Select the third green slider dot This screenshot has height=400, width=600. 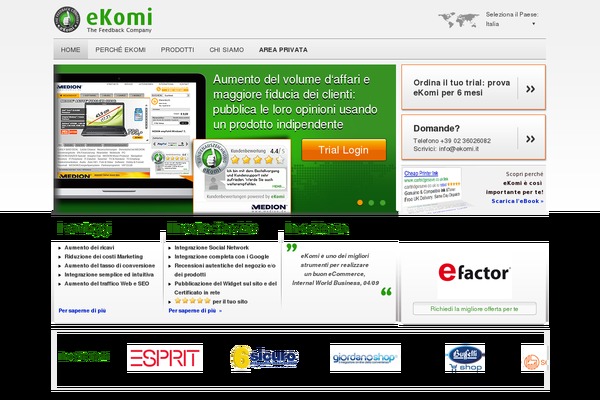pyautogui.click(x=383, y=202)
